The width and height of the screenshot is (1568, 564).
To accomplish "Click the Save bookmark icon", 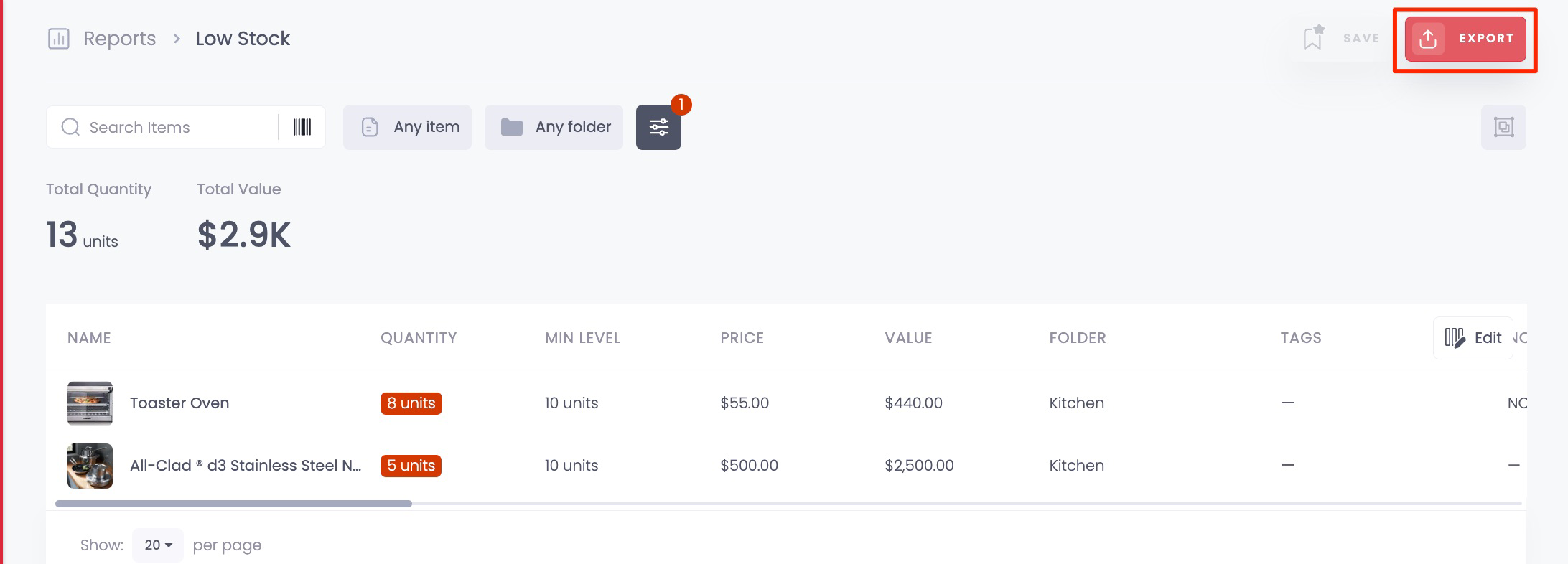I will coord(1313,37).
